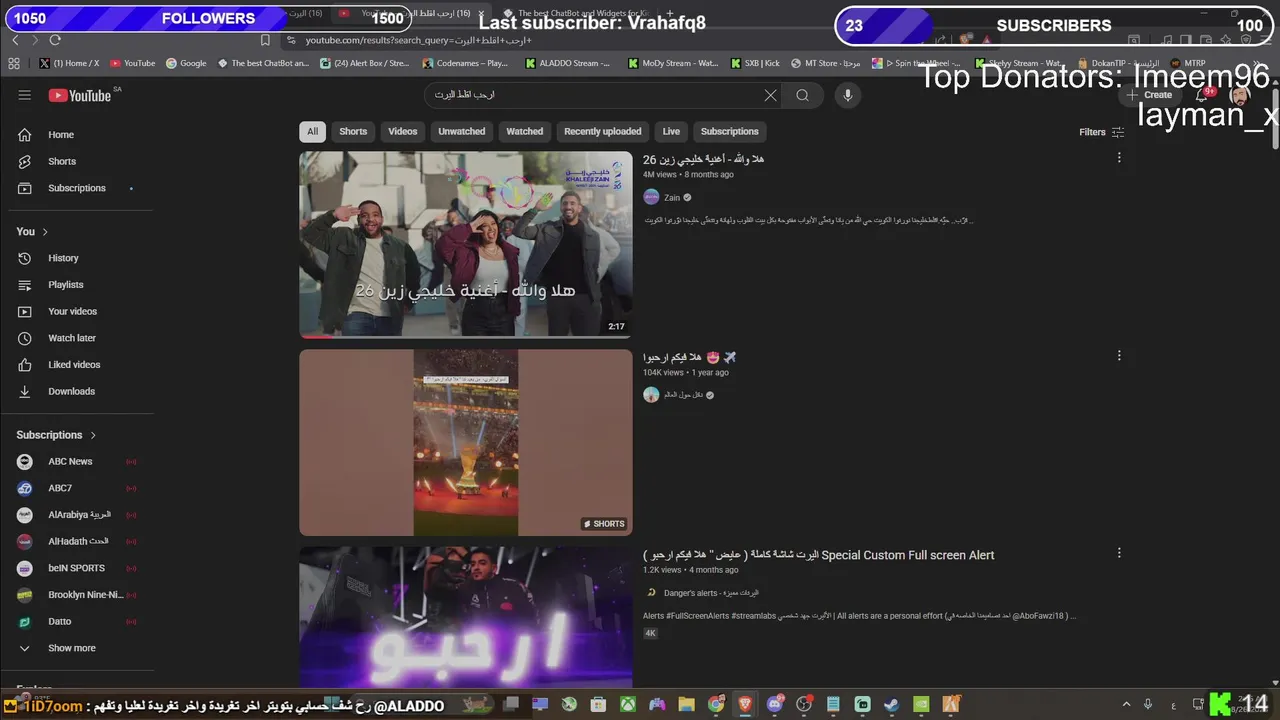Click the search magnifier button
The width and height of the screenshot is (1280, 720).
802,95
